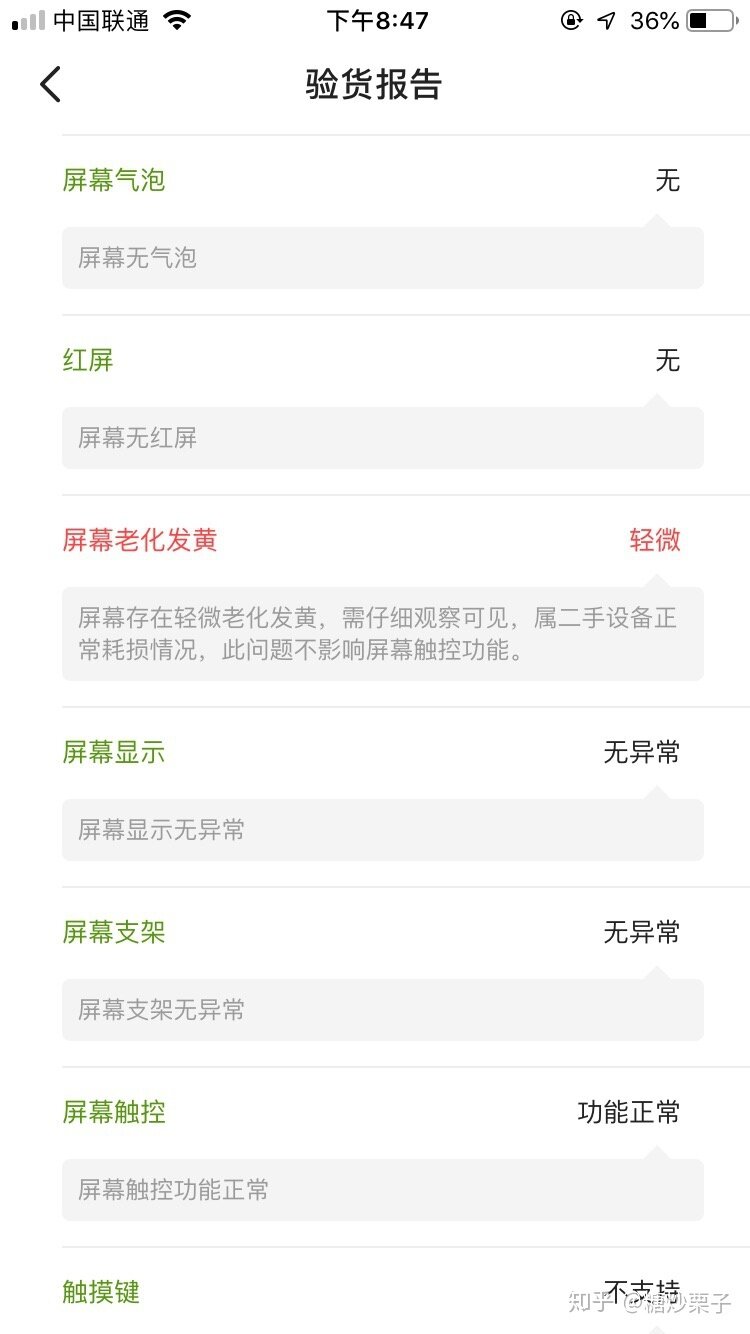Tap the Wi-Fi status icon
Screen dimensions: 750x1334
[x=177, y=21]
